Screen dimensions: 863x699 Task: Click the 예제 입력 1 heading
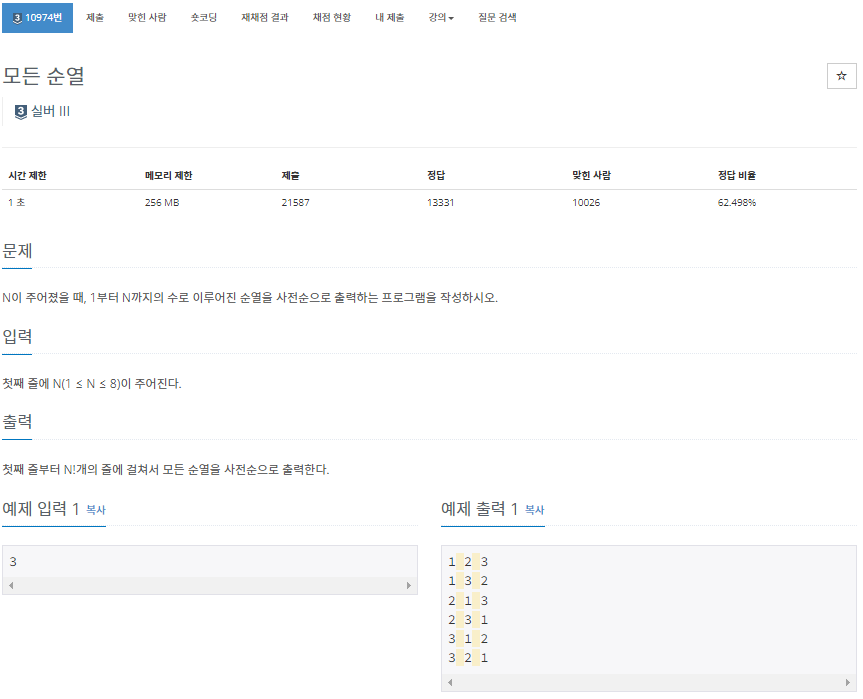click(x=41, y=509)
